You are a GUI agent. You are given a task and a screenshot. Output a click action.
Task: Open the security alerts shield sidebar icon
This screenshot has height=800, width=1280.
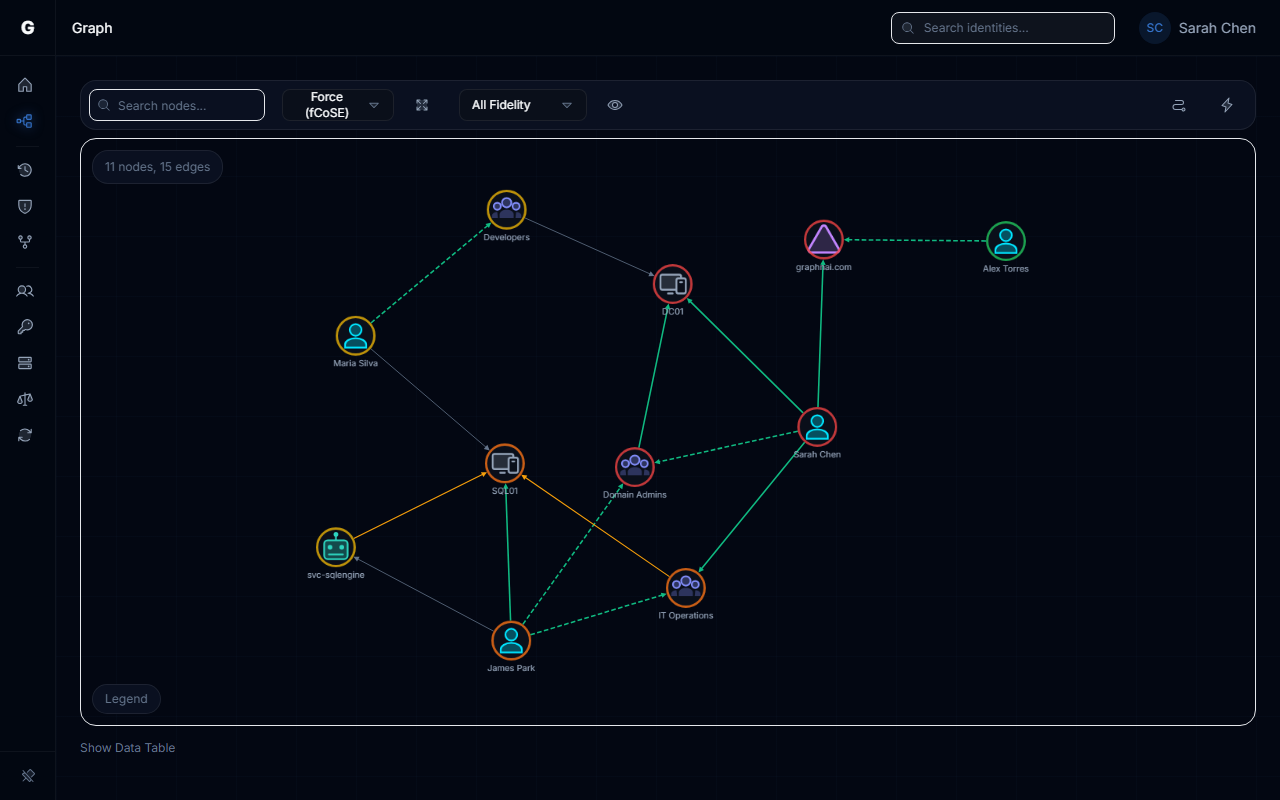[x=25, y=206]
